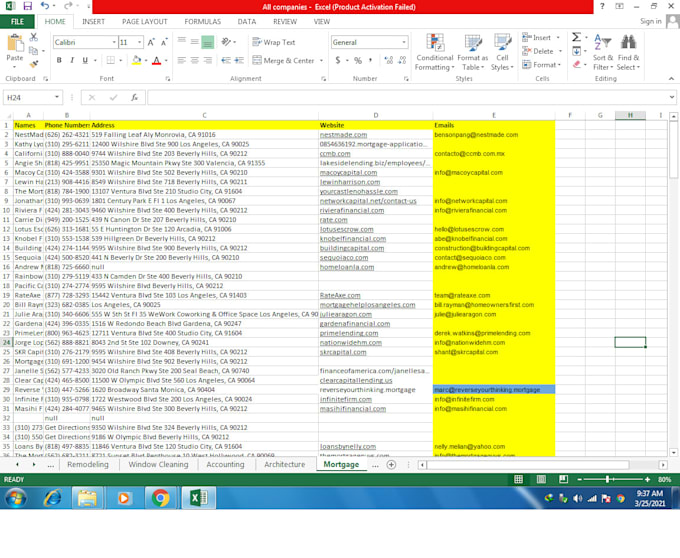This screenshot has width=680, height=558.
Task: Open Google Chrome from the taskbar
Action: click(x=160, y=498)
